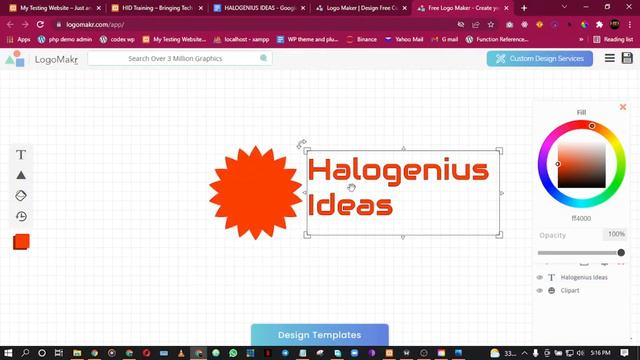Viewport: 640px width, 360px height.
Task: Open Chrome three-dot menu
Action: coord(630,24)
